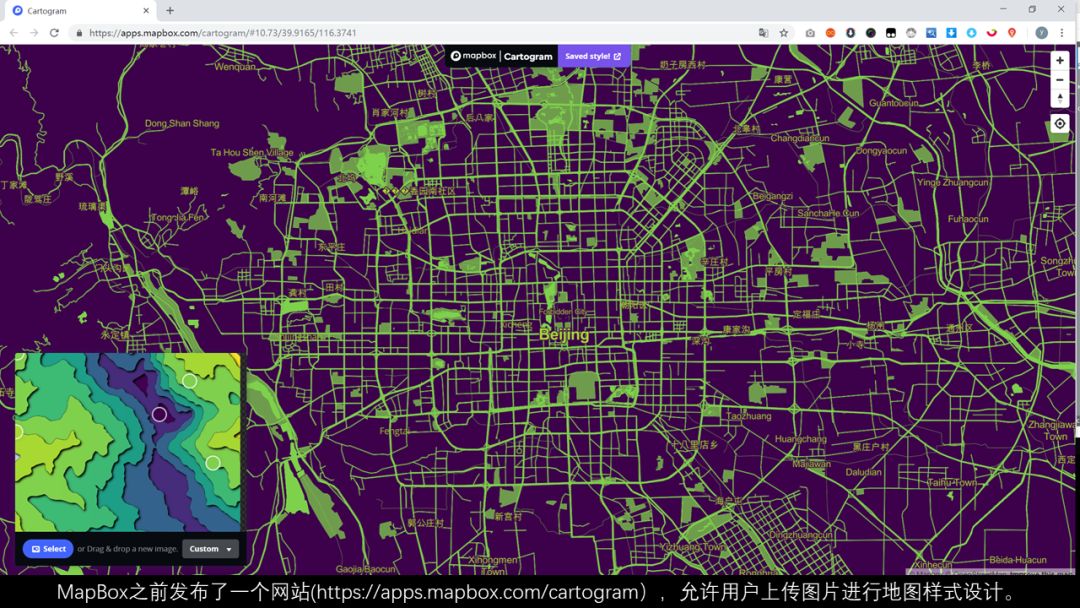This screenshot has height=608, width=1080.
Task: Zoom in on the map with the plus control
Action: (1060, 60)
